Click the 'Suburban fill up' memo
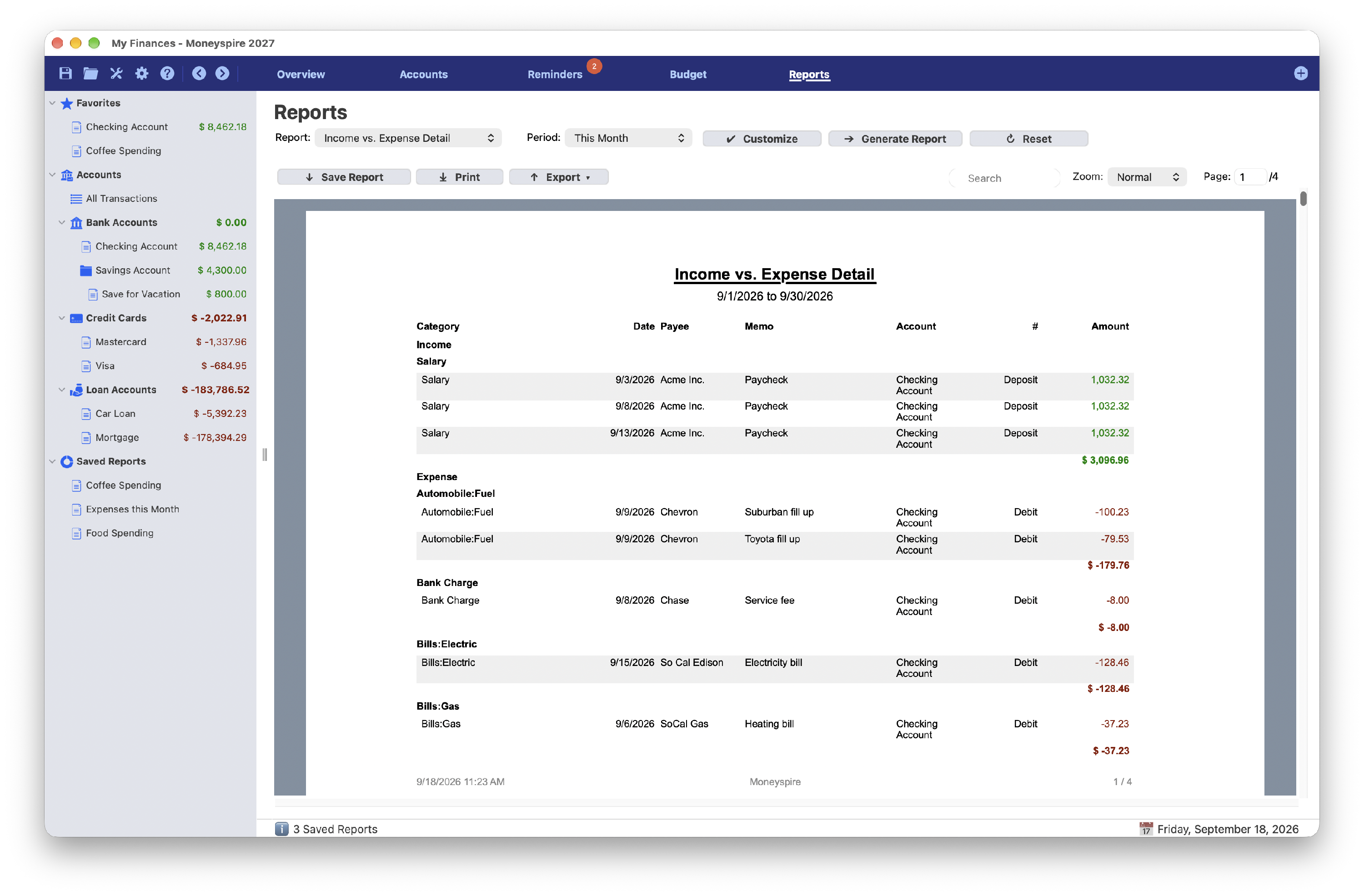This screenshot has height=896, width=1364. click(x=779, y=512)
